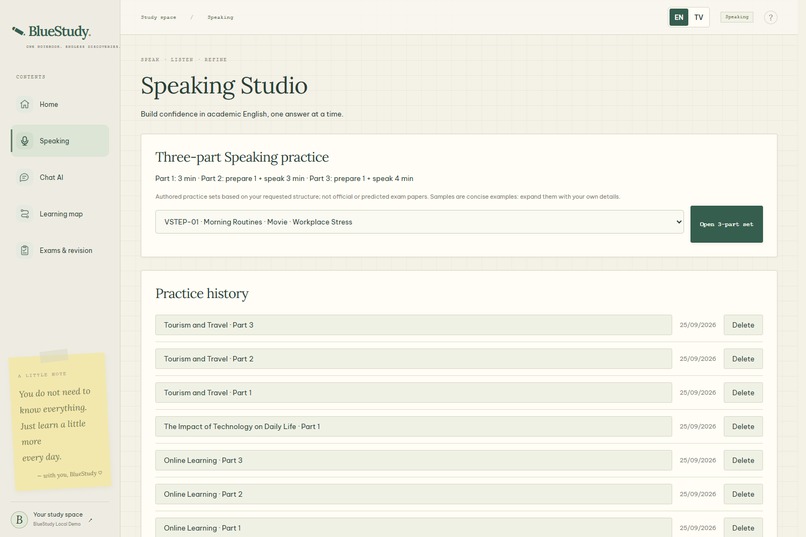Delete Online Learning Part 3 entry
The width and height of the screenshot is (806, 537).
click(743, 460)
